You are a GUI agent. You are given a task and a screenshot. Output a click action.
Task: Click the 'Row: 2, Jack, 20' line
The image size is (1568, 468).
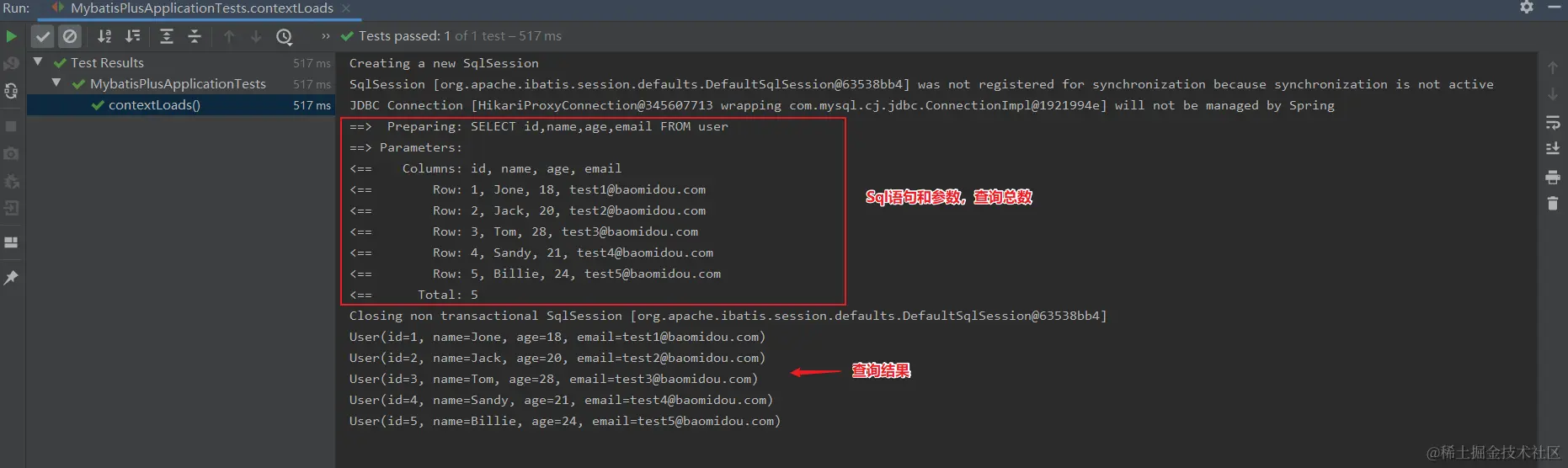point(527,210)
